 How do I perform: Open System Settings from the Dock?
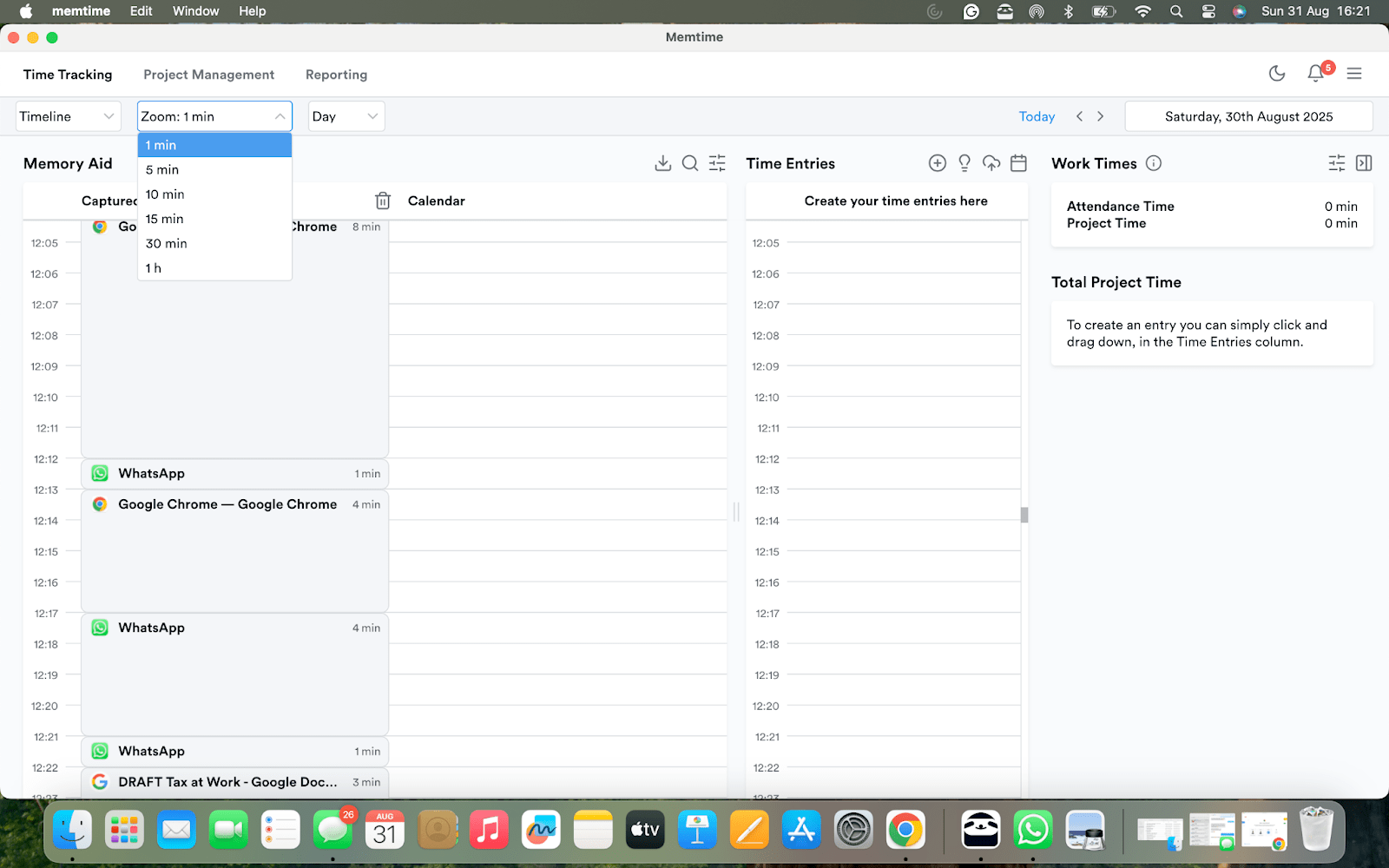(x=853, y=831)
